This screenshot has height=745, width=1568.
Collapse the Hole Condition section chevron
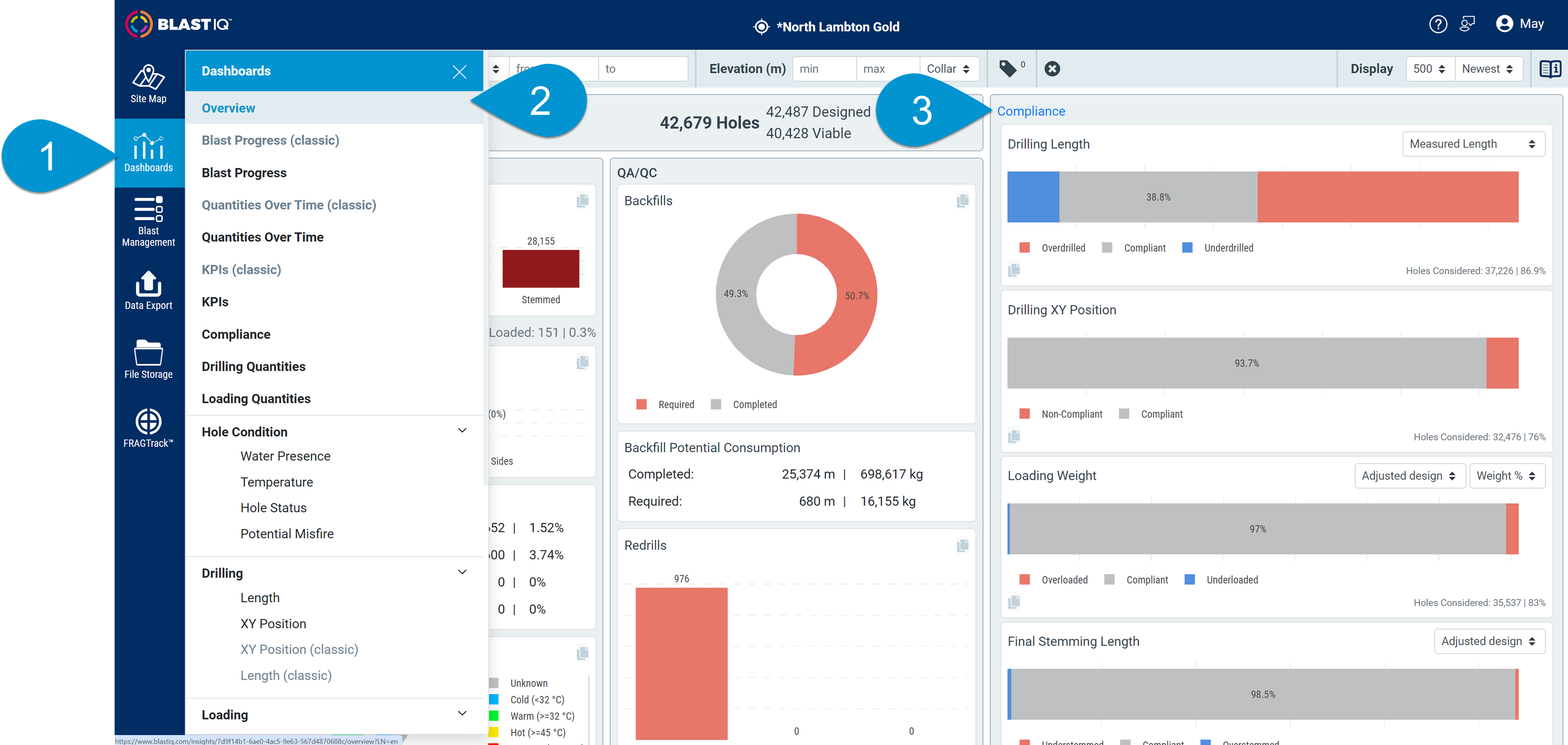462,431
